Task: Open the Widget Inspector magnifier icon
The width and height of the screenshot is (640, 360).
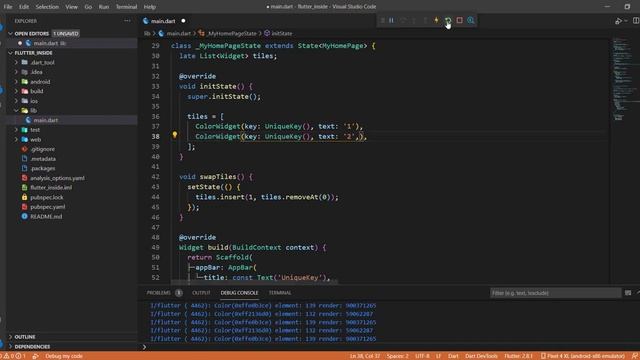Action: click(x=471, y=20)
